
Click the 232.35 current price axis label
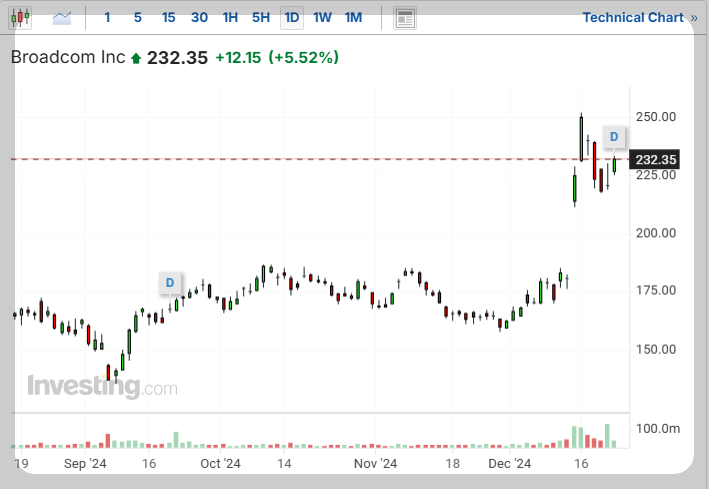point(654,160)
